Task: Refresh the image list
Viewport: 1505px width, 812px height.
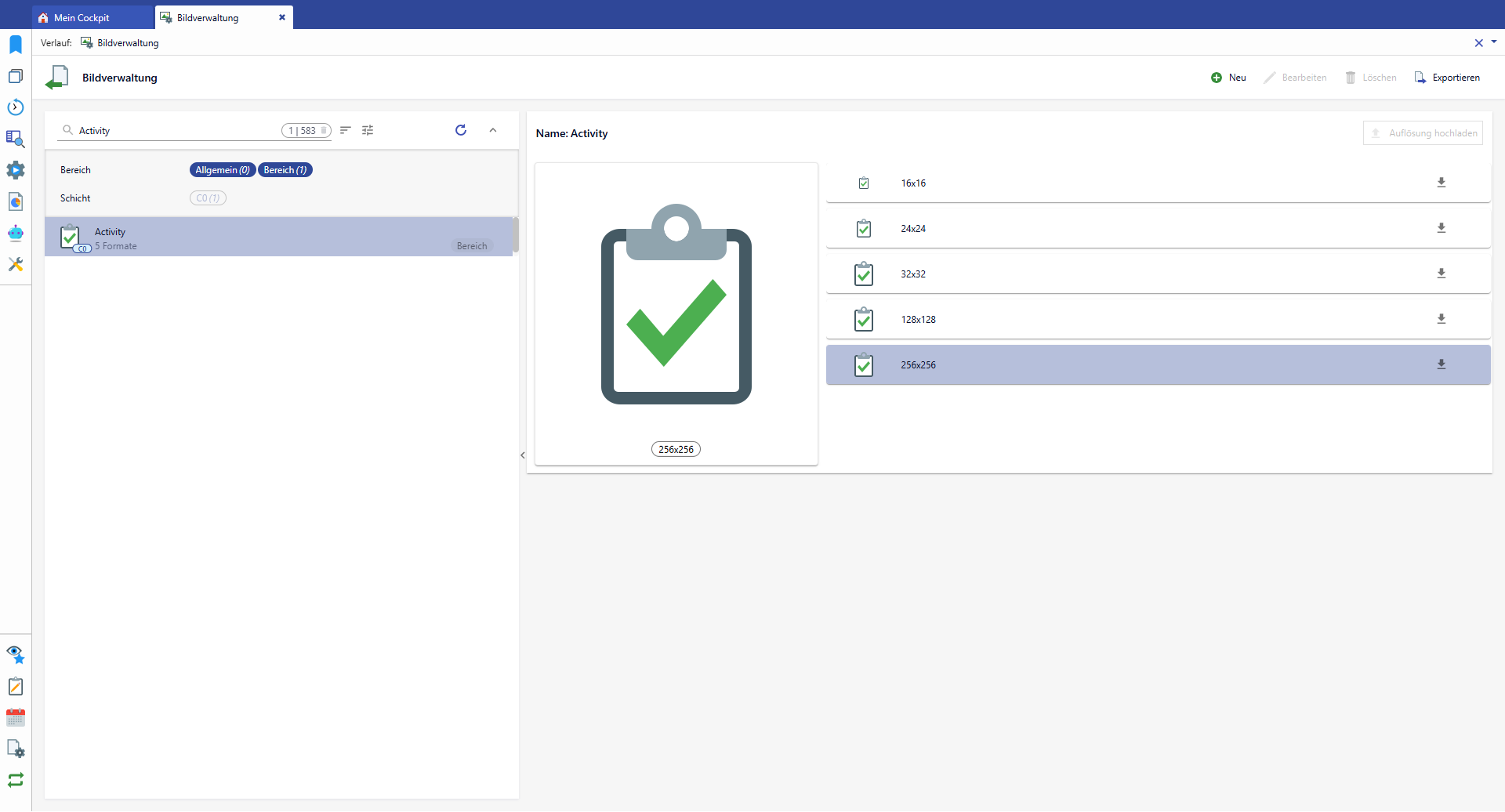Action: (461, 130)
